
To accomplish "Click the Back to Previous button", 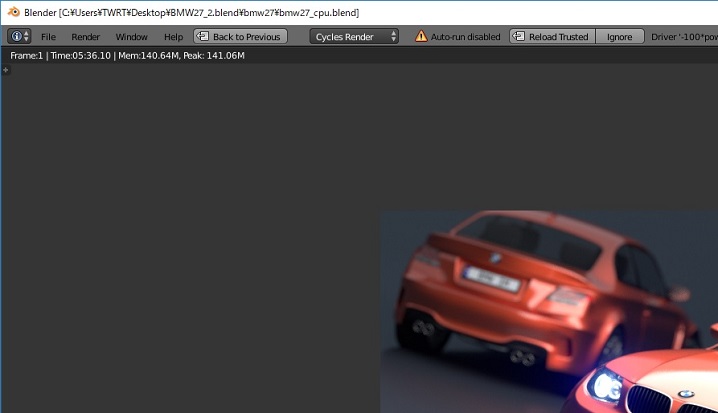I will coord(240,36).
